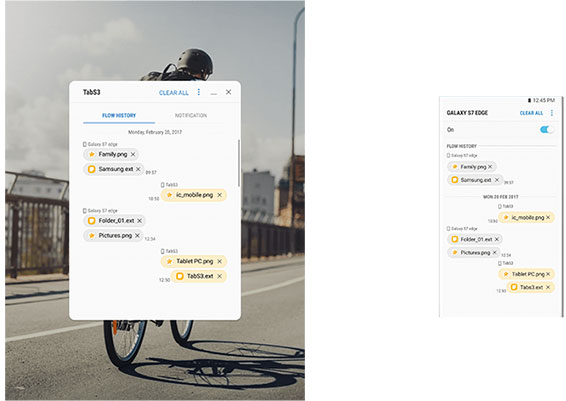Open more options menu on Galaxy S7 Edge panel

point(552,113)
